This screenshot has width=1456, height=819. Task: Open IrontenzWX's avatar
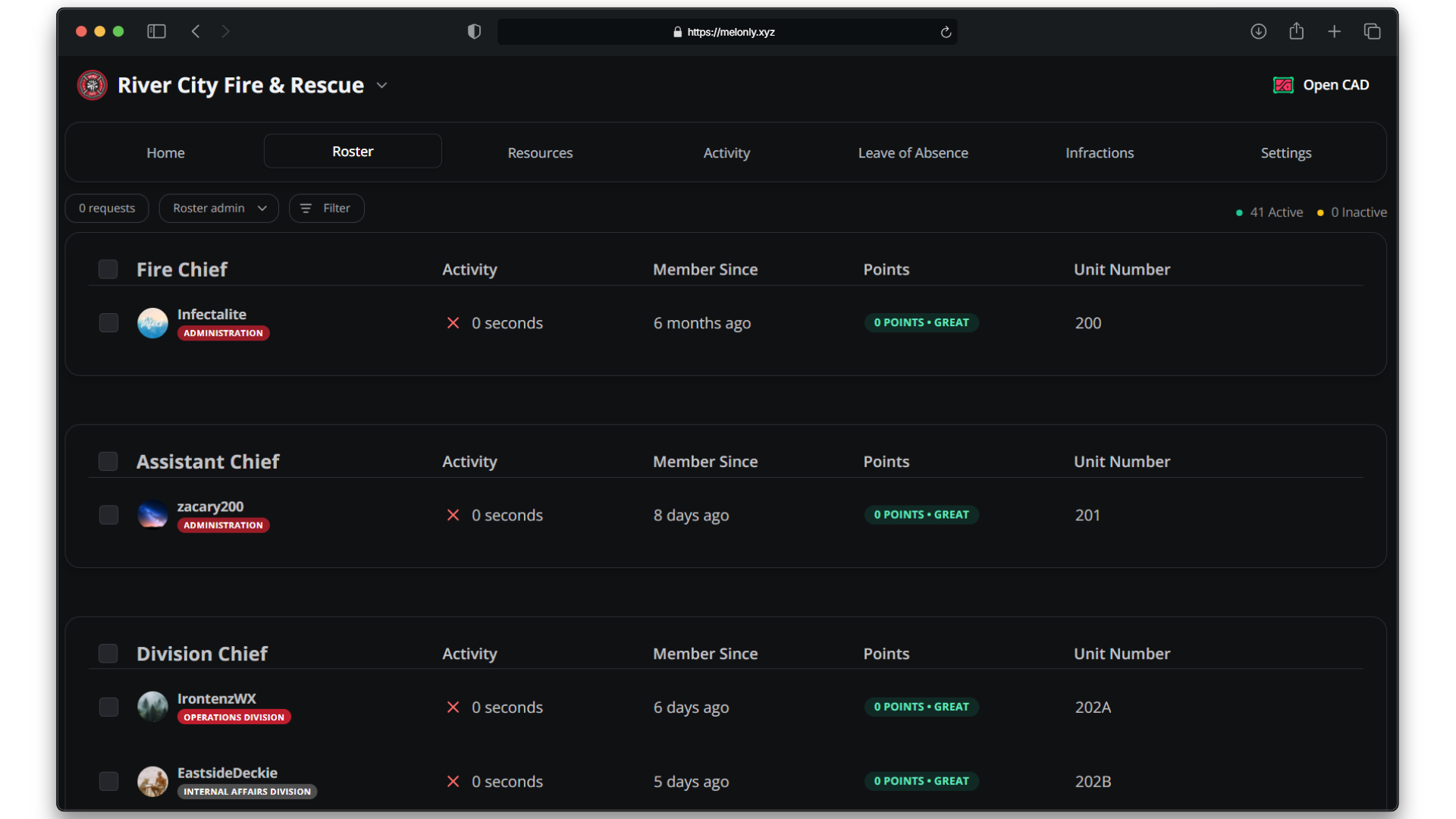152,707
